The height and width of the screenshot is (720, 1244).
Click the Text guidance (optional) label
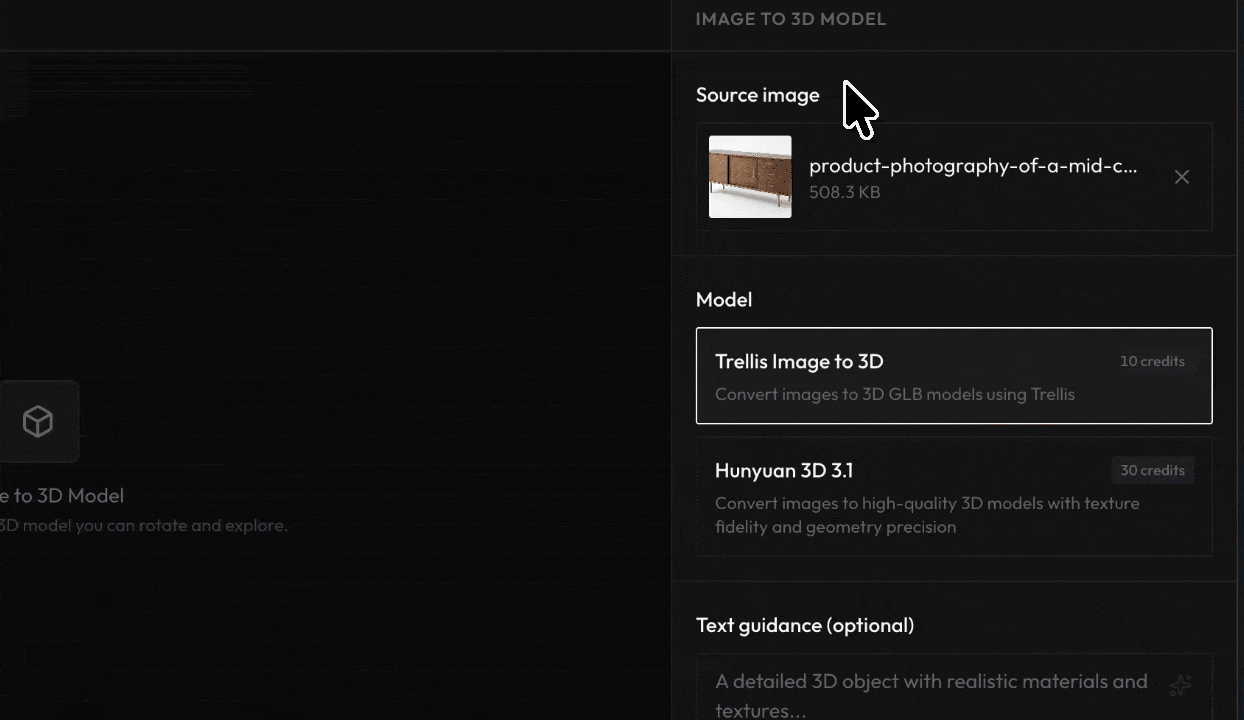804,625
